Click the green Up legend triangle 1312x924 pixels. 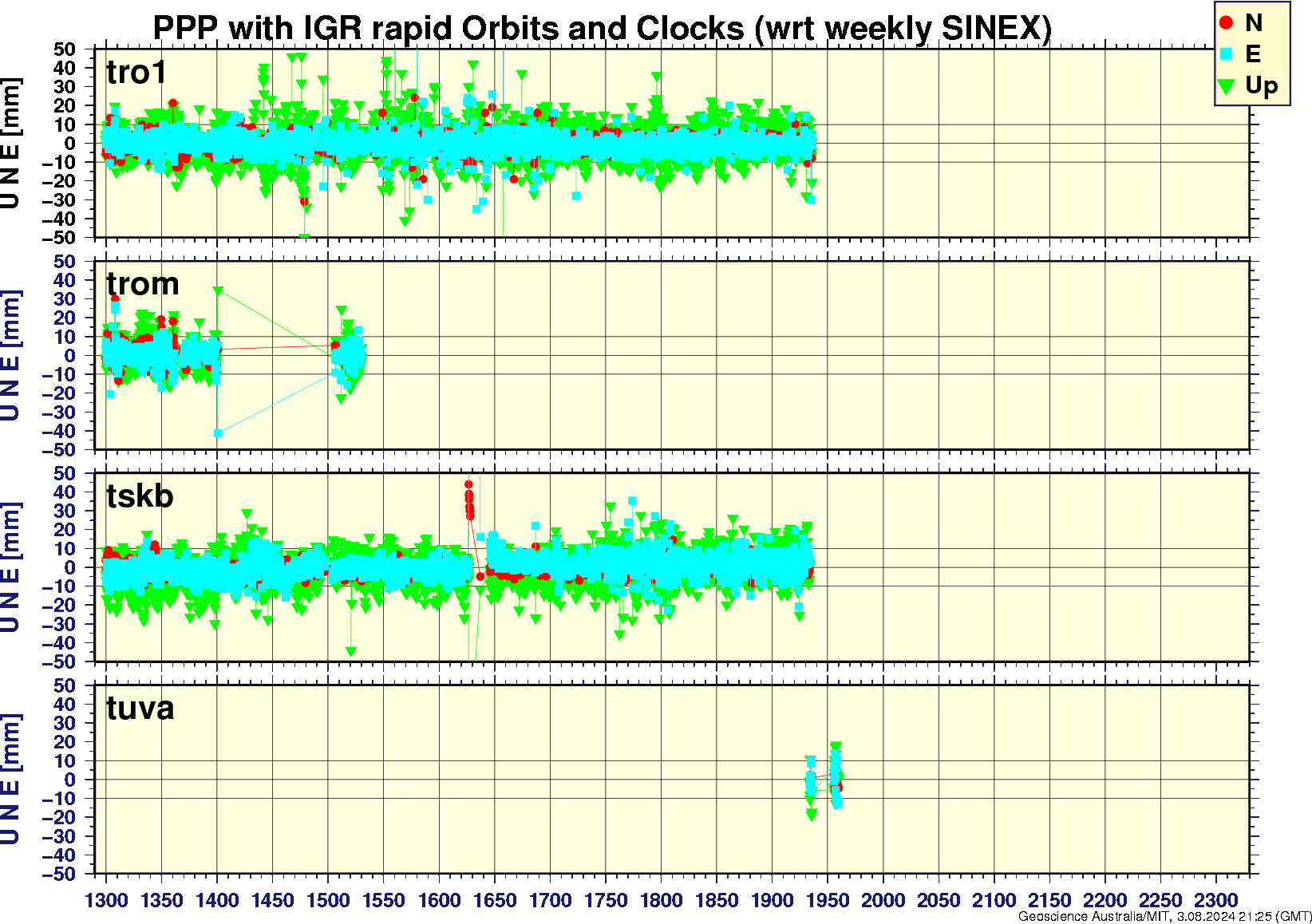[x=1227, y=86]
